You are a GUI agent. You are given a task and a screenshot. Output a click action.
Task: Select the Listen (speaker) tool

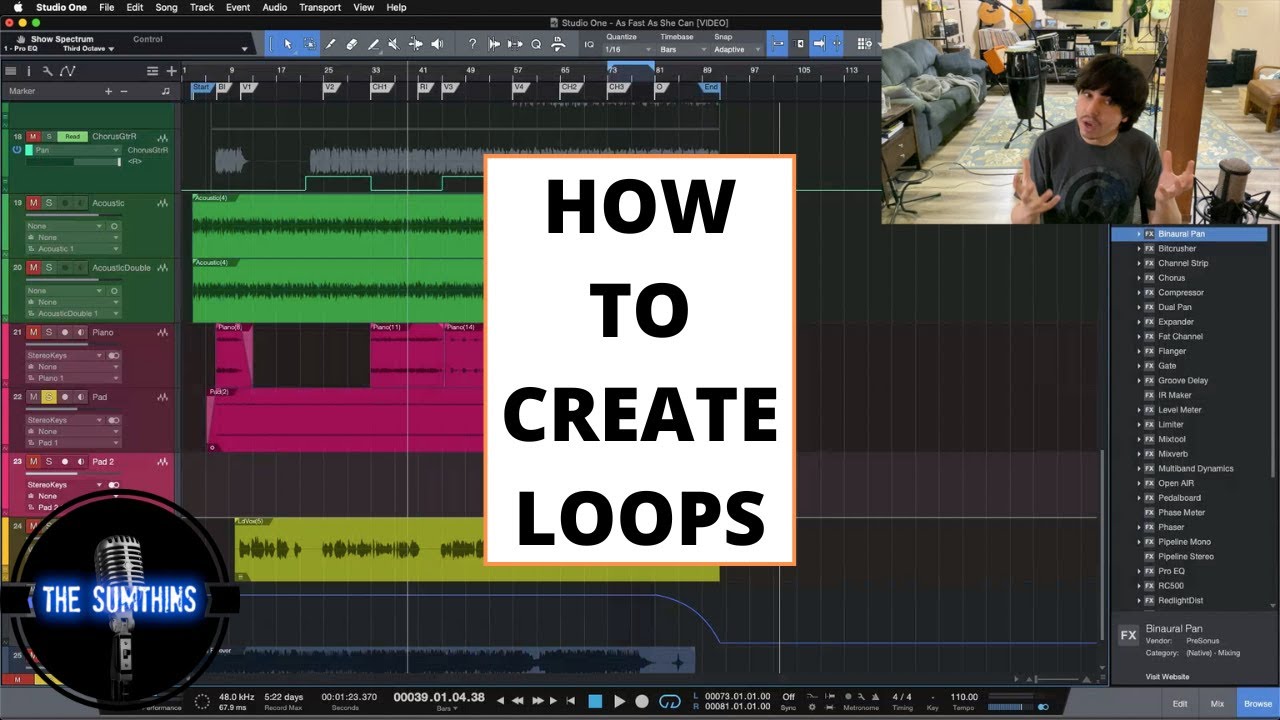click(x=437, y=44)
